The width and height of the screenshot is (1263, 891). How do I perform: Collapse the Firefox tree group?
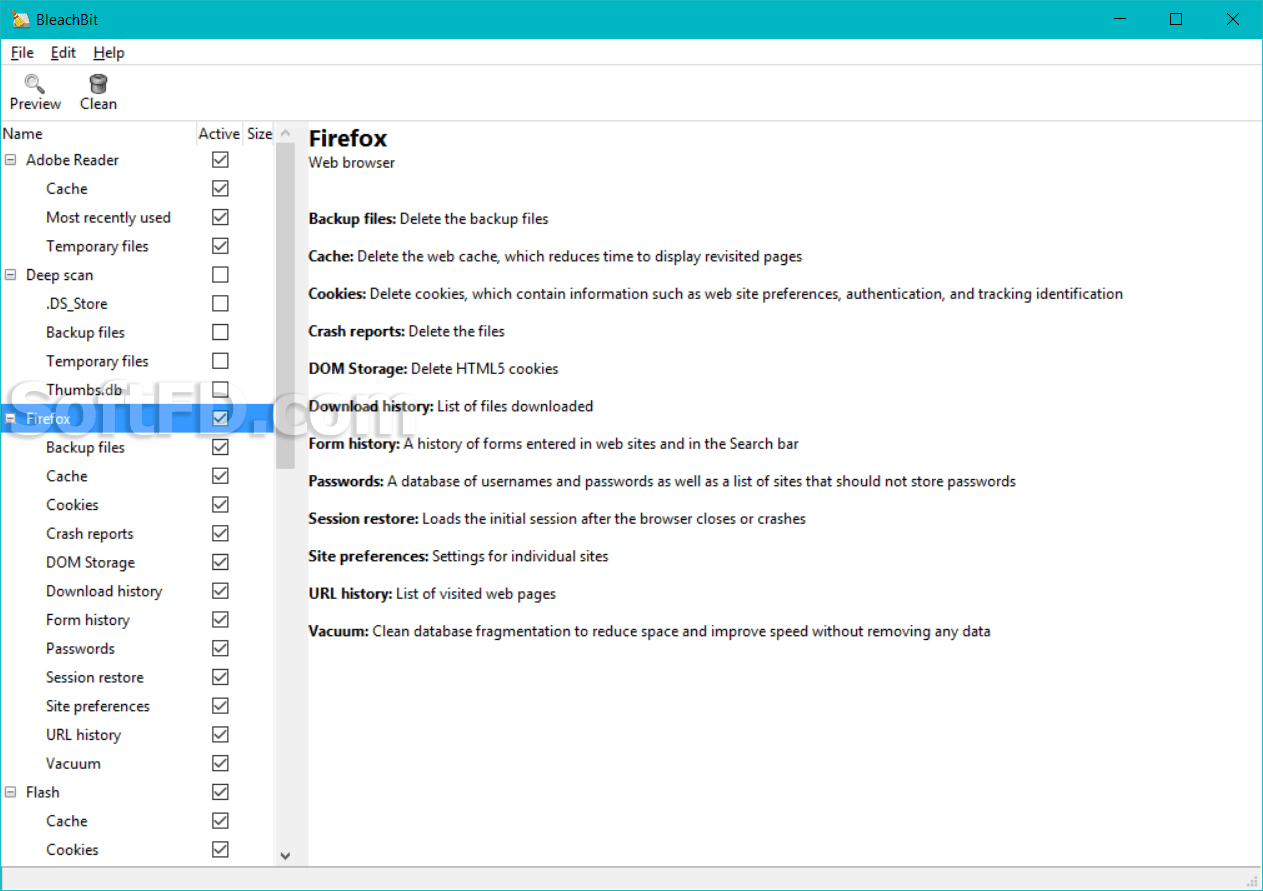tap(11, 419)
